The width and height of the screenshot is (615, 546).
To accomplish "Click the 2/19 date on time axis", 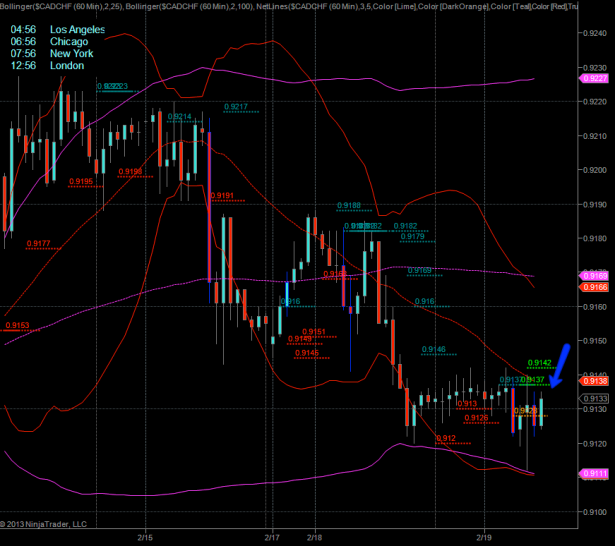I will (x=484, y=536).
